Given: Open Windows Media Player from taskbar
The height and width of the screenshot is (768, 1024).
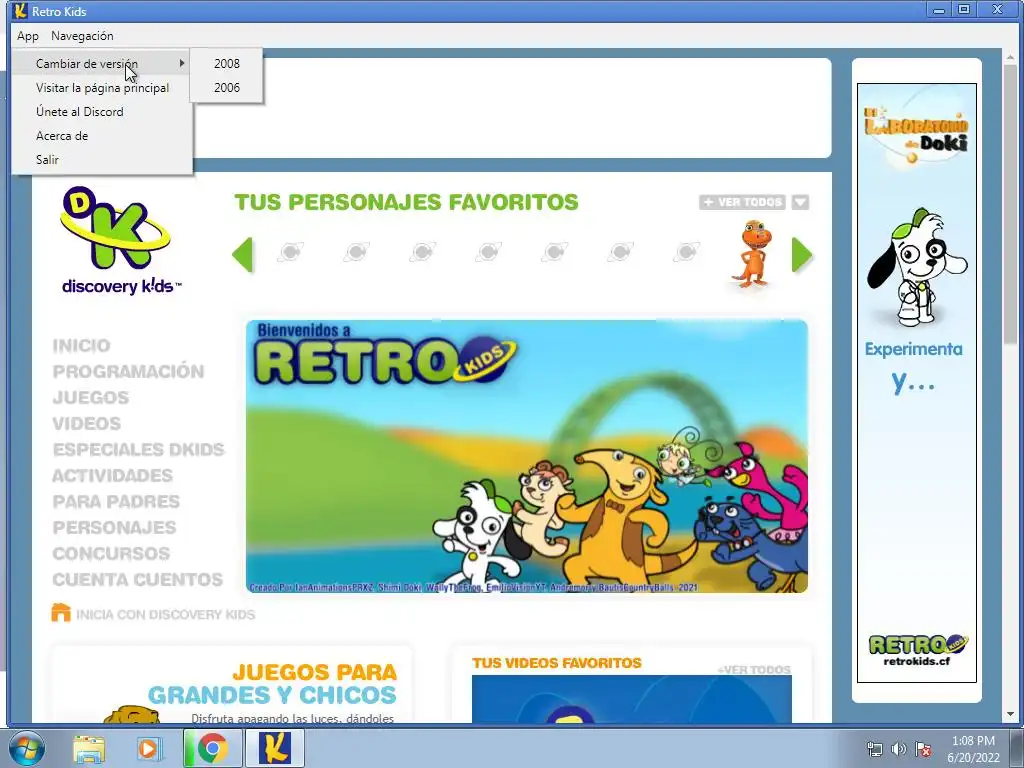Looking at the screenshot, I should click(150, 748).
